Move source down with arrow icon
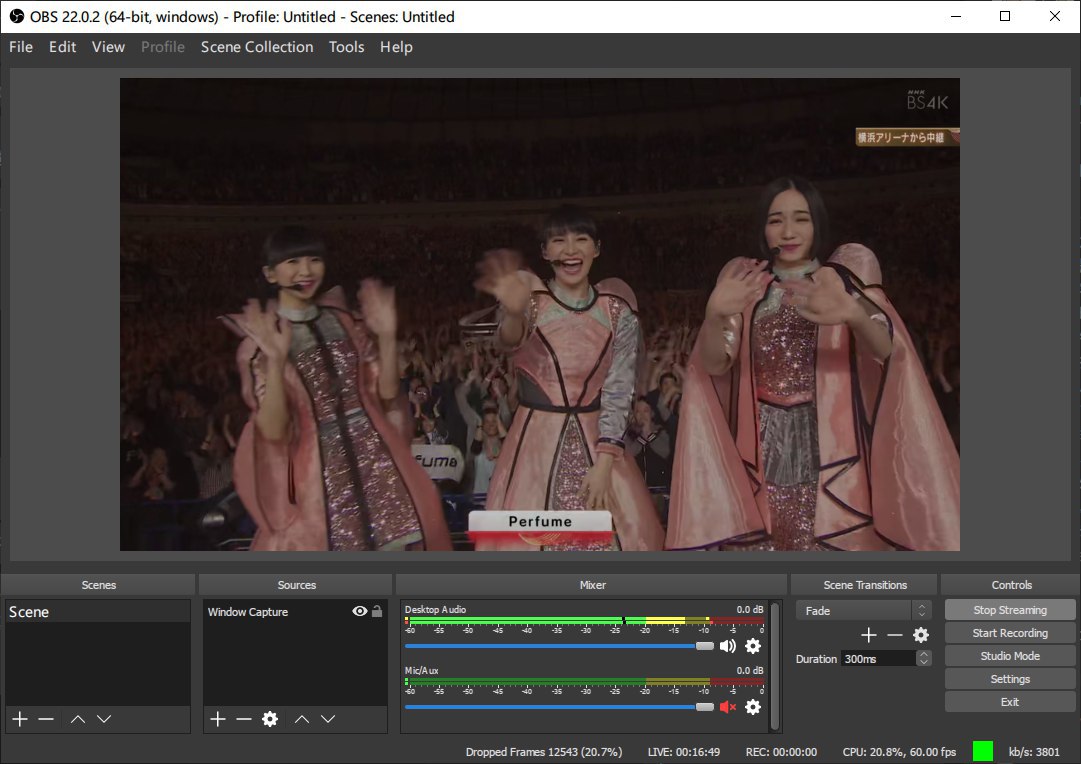The height and width of the screenshot is (764, 1081). tap(328, 719)
